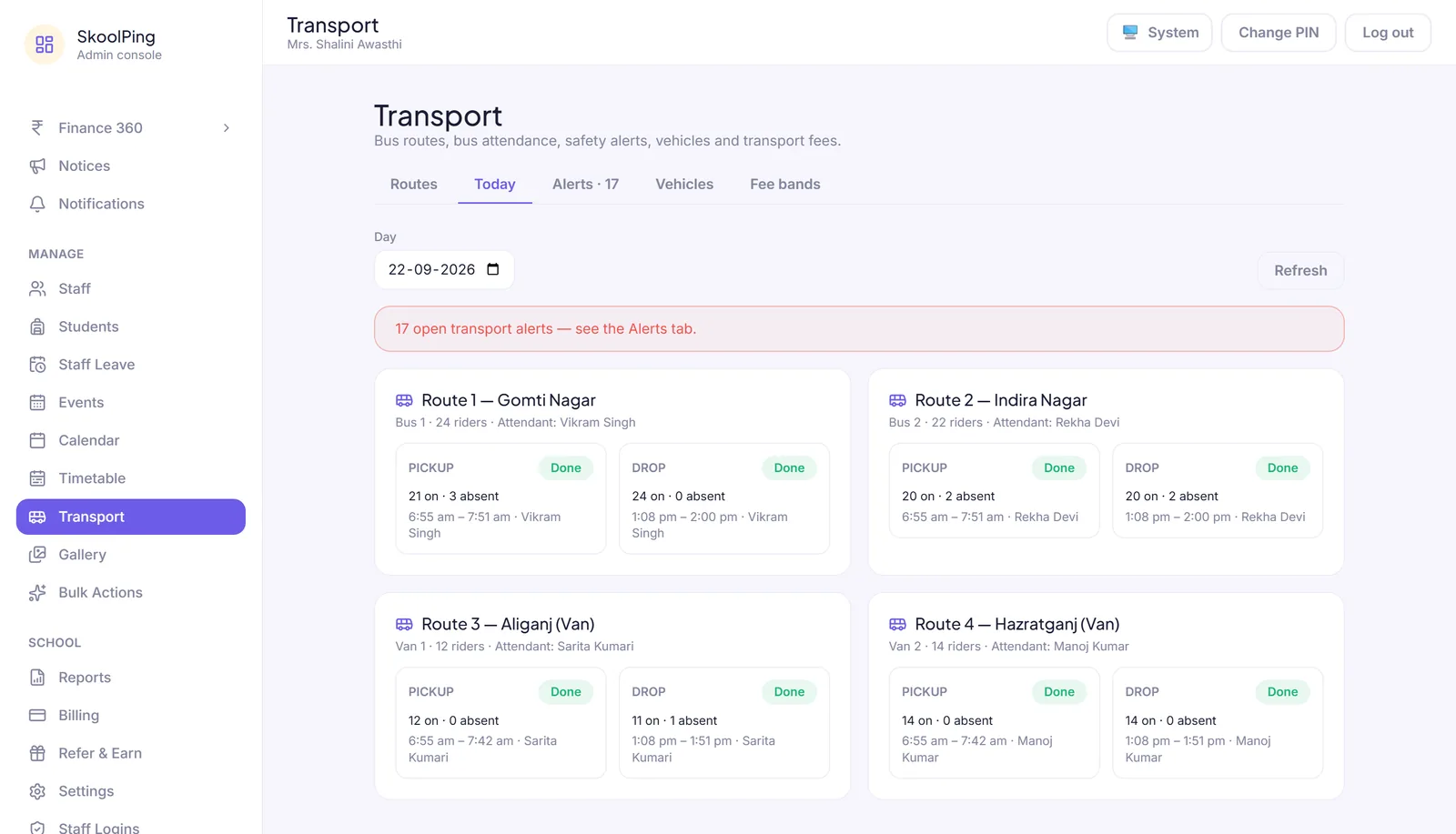1456x834 pixels.
Task: Click Route 4 — Hazratganj (Van) title
Action: [x=1016, y=625]
